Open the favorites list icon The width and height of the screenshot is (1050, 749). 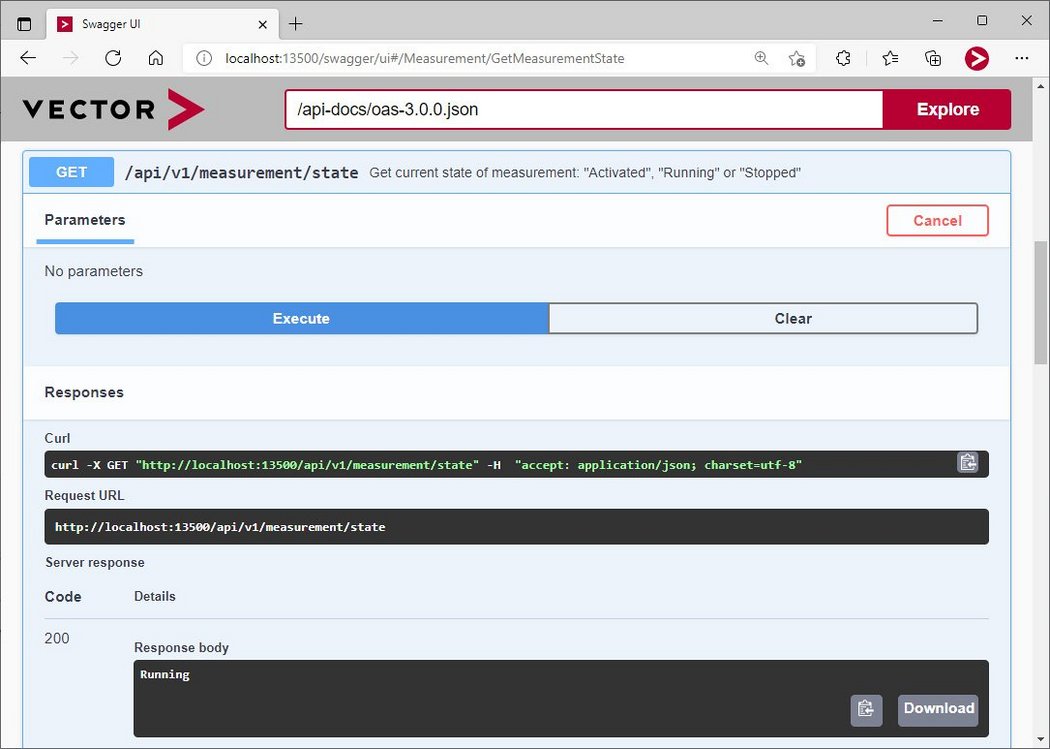coord(890,58)
